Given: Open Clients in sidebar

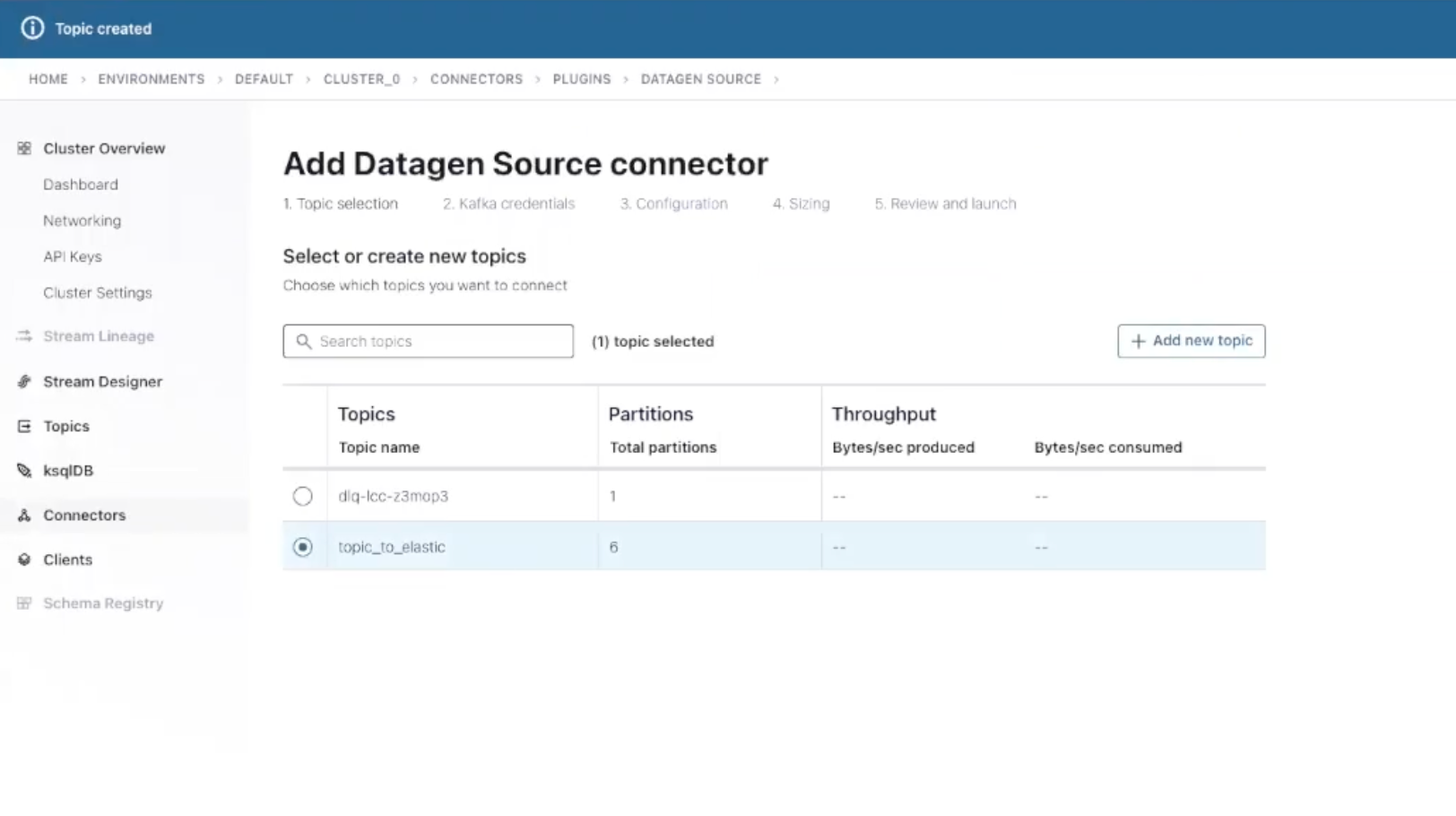Looking at the screenshot, I should 67,560.
